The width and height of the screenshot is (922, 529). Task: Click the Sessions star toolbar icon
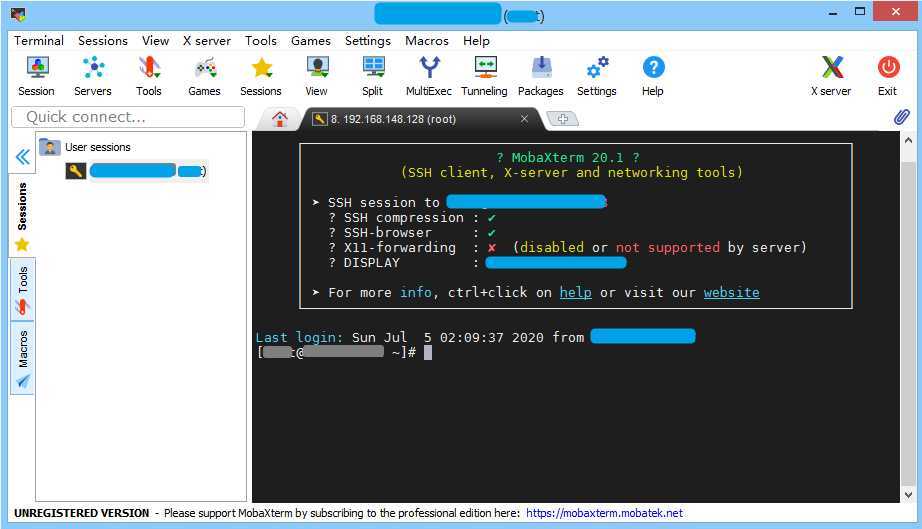261,76
